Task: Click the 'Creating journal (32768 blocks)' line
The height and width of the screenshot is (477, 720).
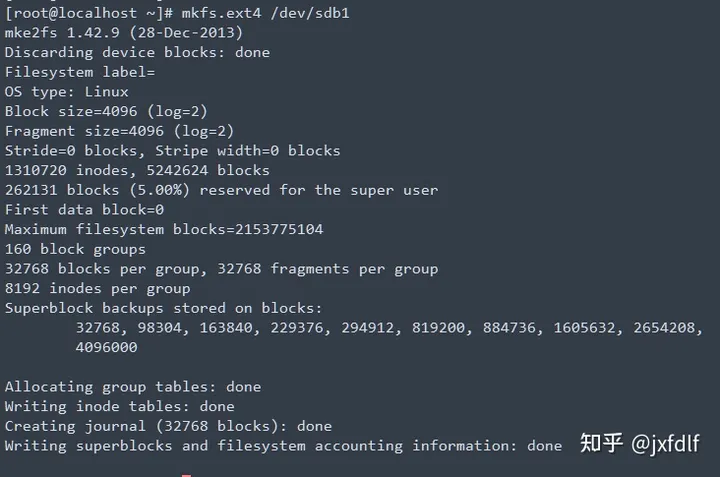Action: click(168, 426)
